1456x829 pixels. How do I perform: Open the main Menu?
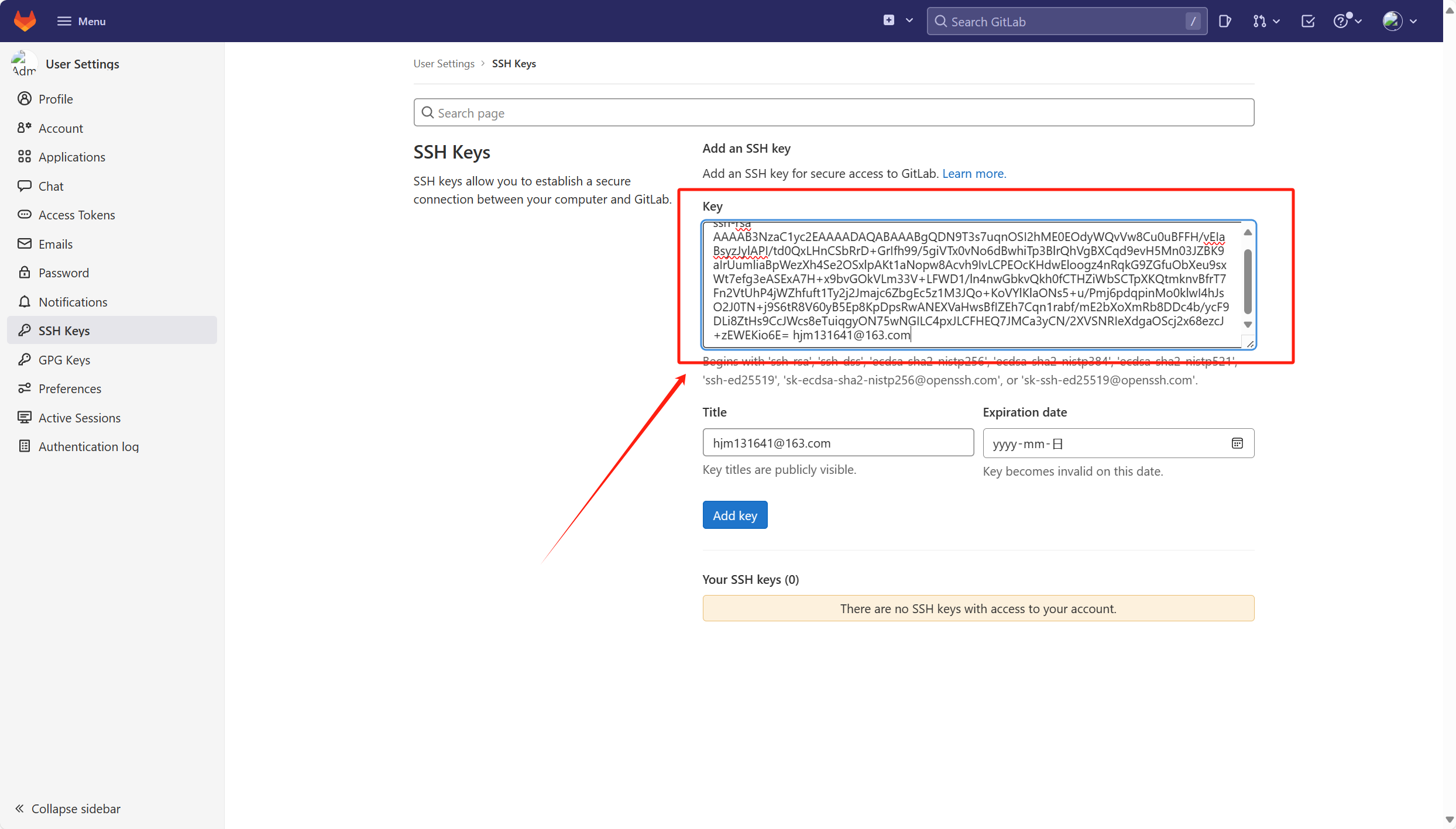point(81,21)
